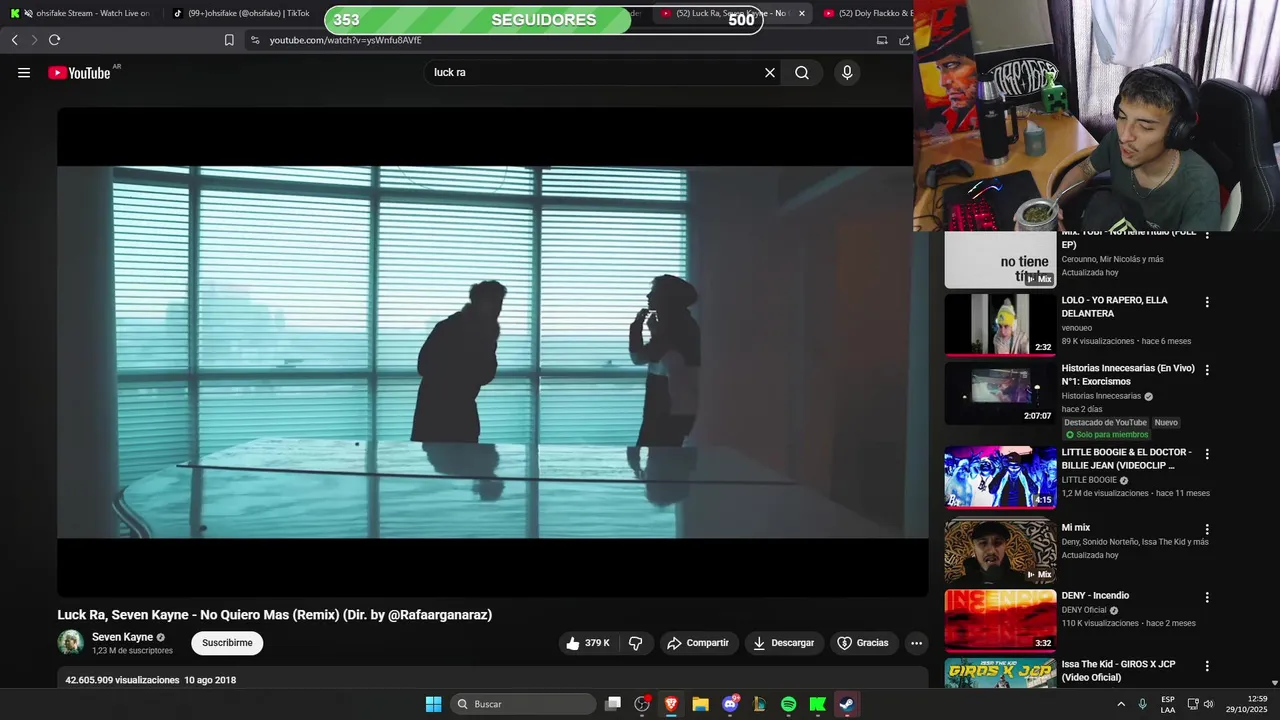Switch to ohsifake TikTok tab

coord(242,13)
